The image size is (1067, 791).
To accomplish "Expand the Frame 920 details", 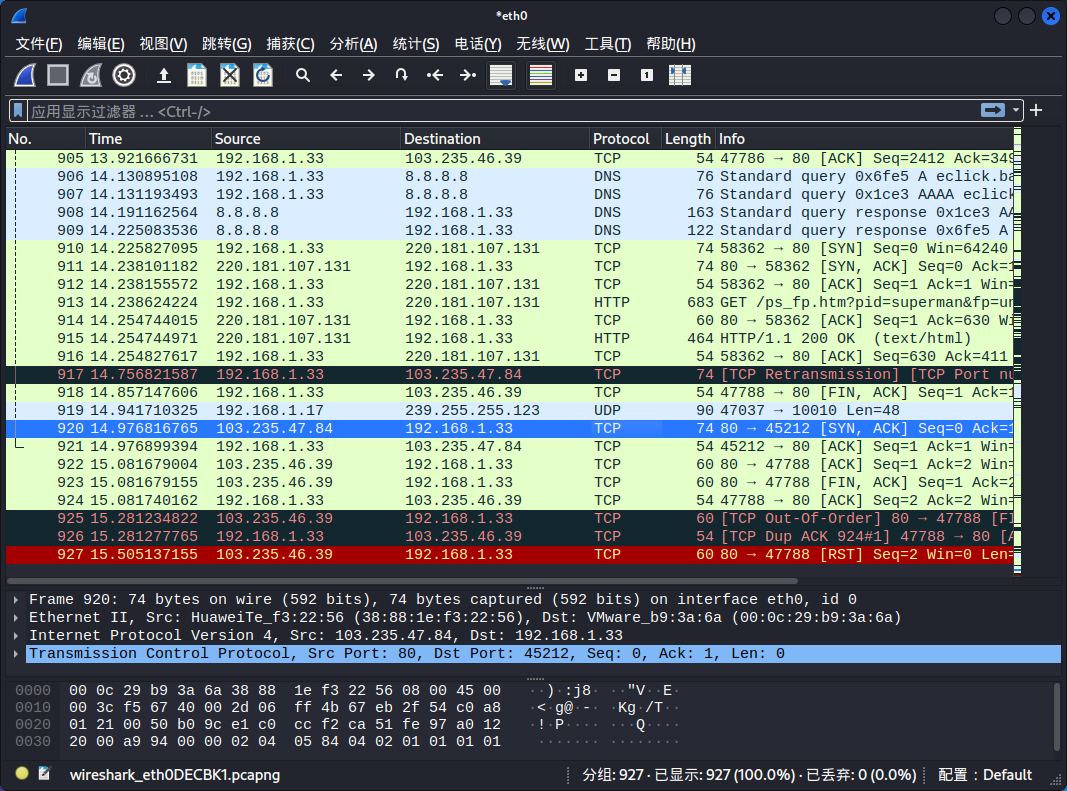I will pyautogui.click(x=16, y=600).
